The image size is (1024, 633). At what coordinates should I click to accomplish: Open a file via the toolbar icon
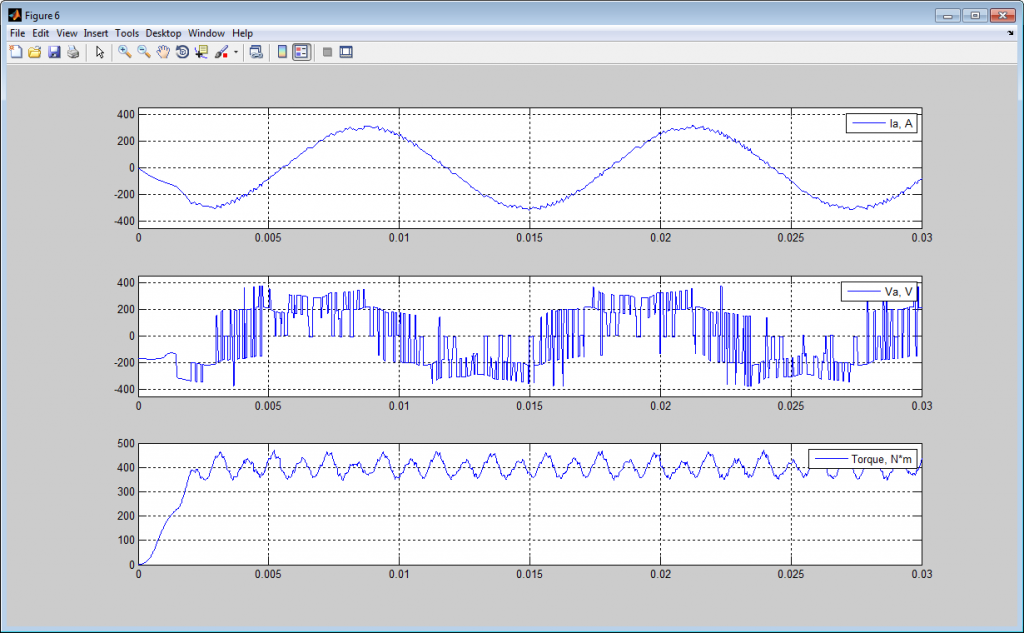35,51
